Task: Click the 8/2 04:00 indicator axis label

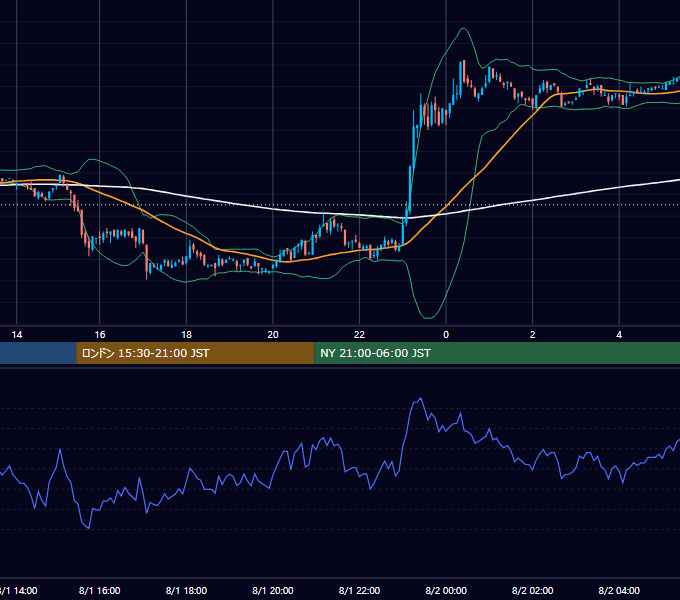Action: [619, 590]
